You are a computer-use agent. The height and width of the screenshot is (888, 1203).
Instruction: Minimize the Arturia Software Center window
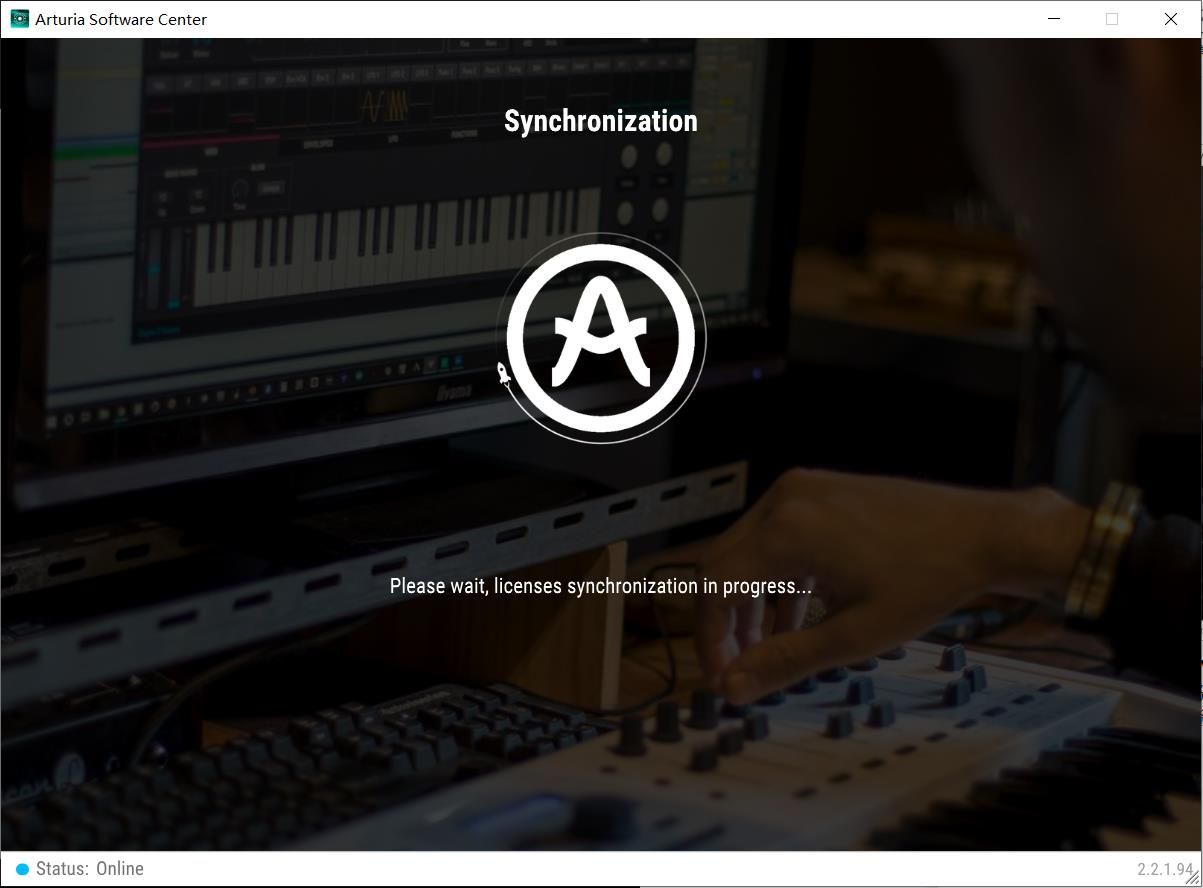tap(1053, 19)
